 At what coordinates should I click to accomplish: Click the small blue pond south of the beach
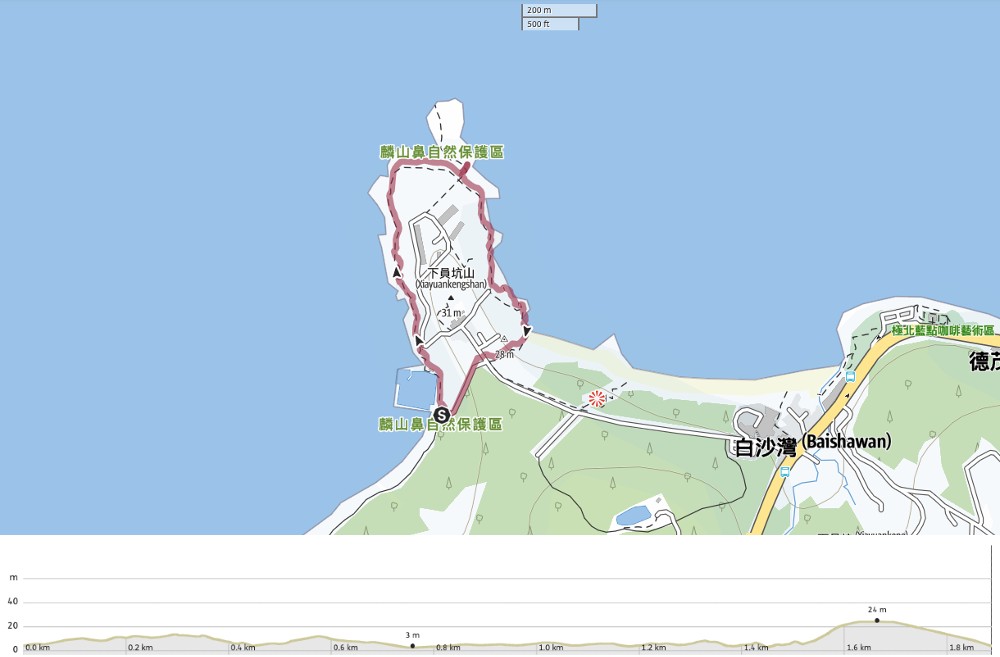pos(633,515)
